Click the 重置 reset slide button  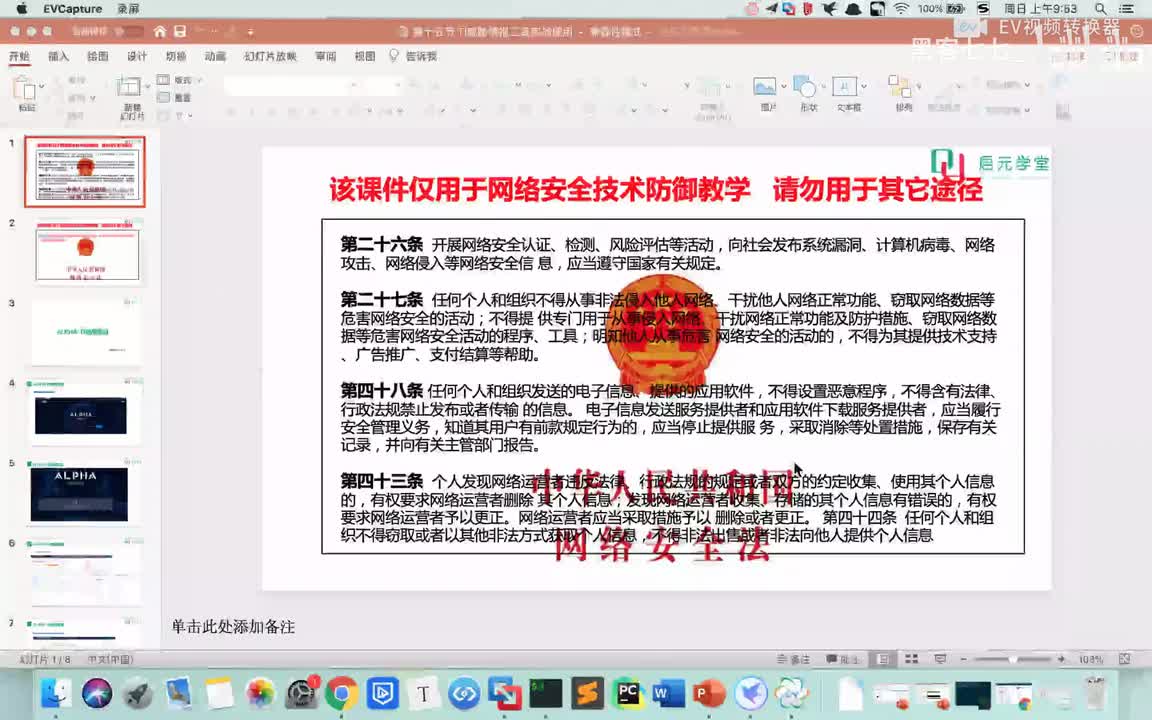(175, 98)
